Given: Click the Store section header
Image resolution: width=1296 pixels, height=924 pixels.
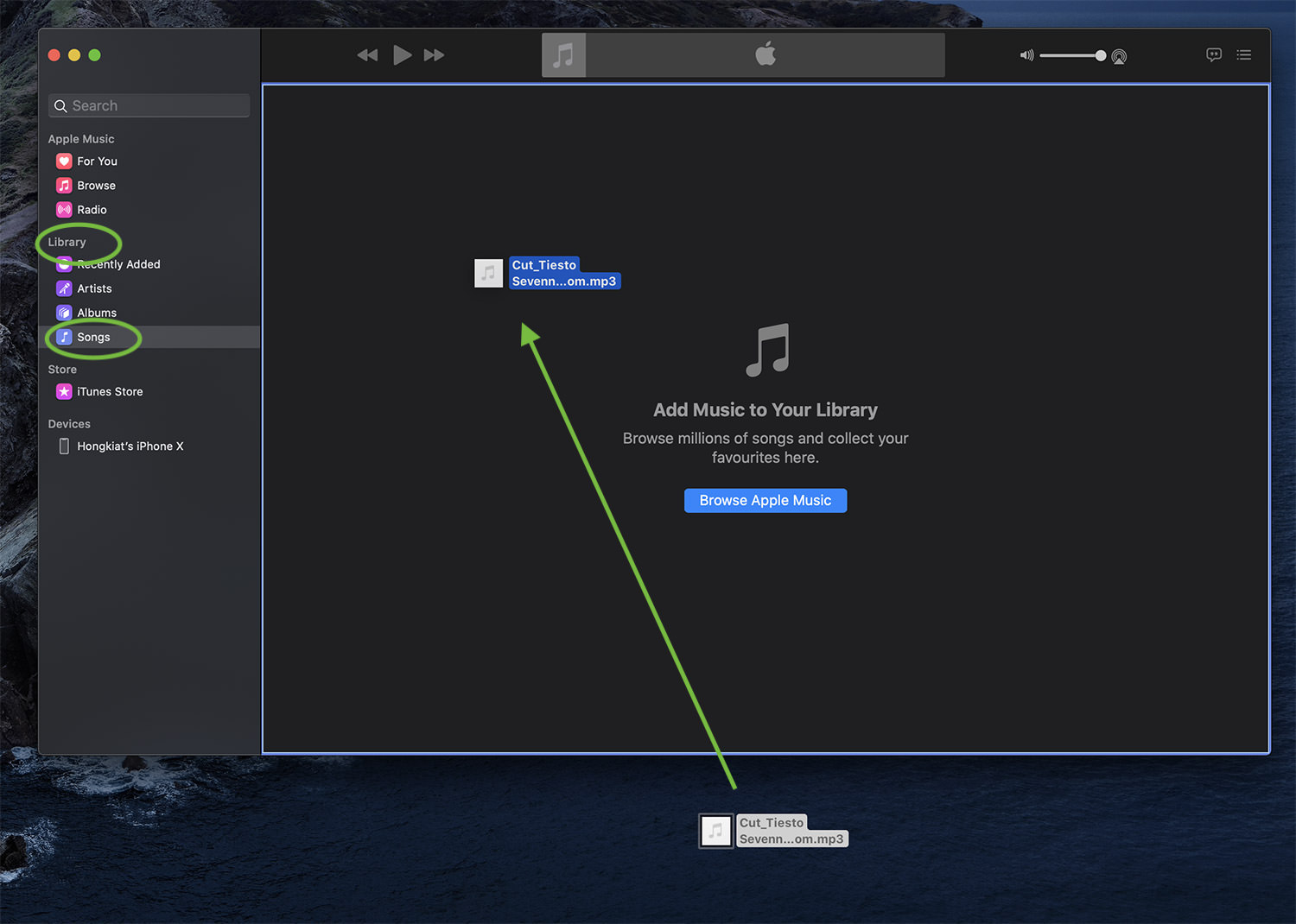Looking at the screenshot, I should tap(62, 370).
